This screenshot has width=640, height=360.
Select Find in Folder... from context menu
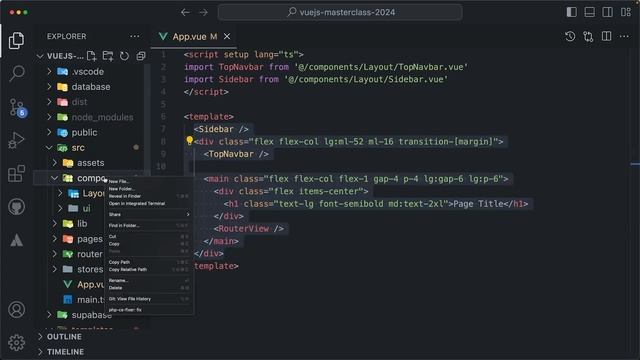tap(149, 225)
